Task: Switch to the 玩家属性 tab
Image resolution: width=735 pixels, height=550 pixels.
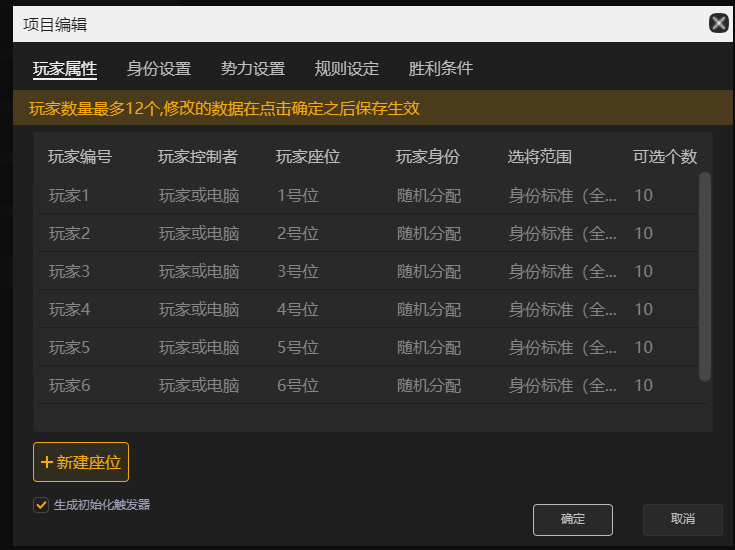Action: point(65,69)
